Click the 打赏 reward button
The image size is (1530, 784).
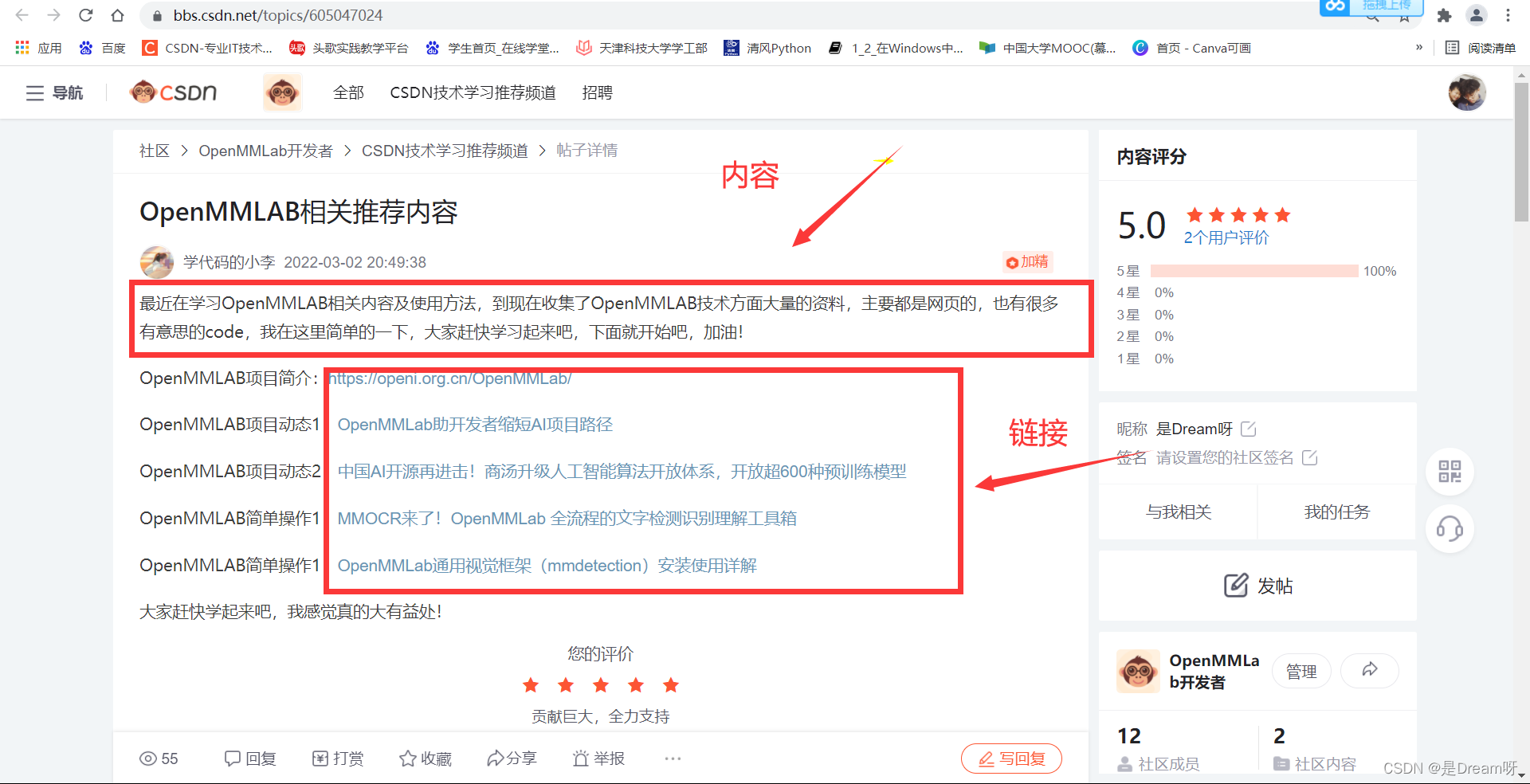click(x=338, y=759)
